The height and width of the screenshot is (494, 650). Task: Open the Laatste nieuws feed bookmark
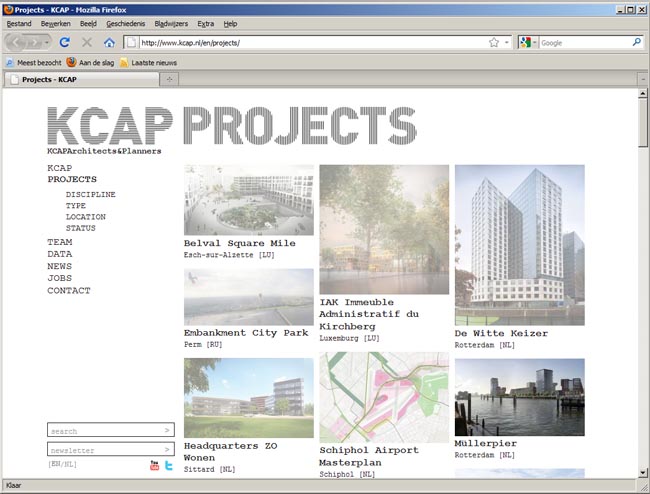(148, 63)
